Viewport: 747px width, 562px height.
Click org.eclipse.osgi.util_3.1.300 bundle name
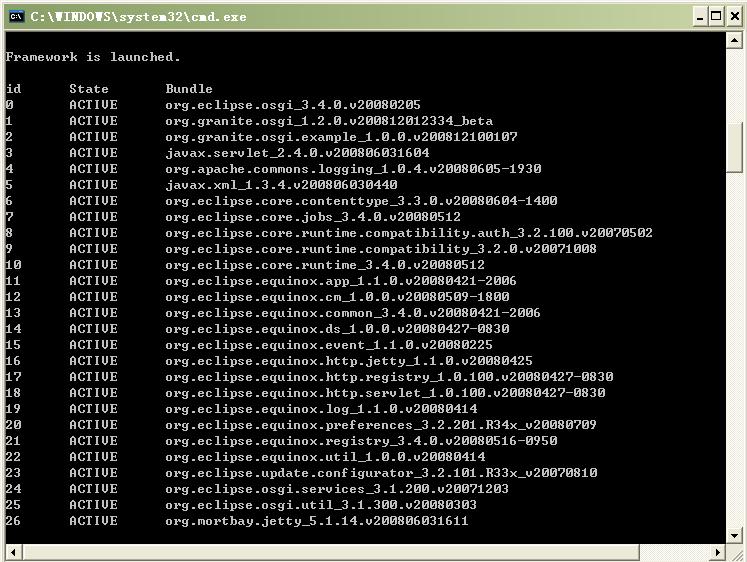tap(321, 505)
